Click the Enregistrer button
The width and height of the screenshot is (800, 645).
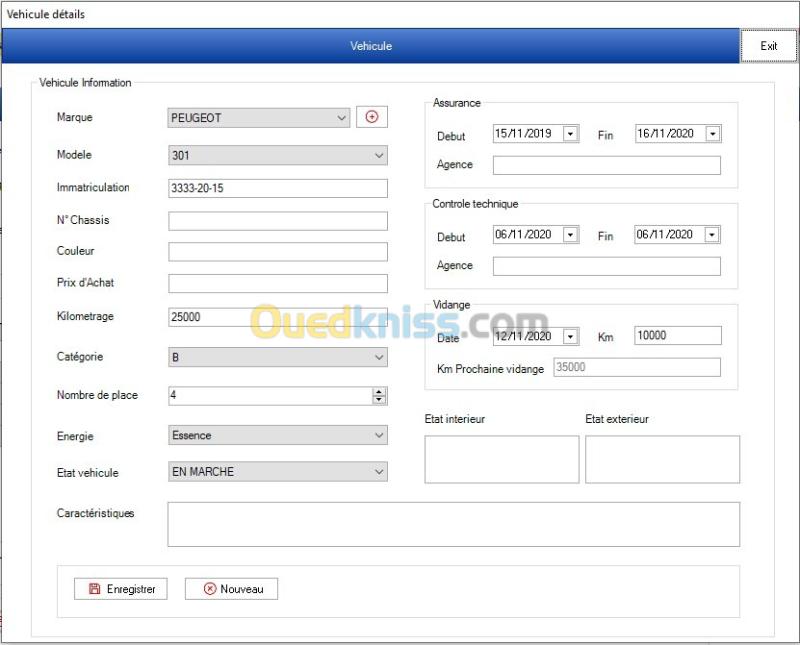point(120,589)
